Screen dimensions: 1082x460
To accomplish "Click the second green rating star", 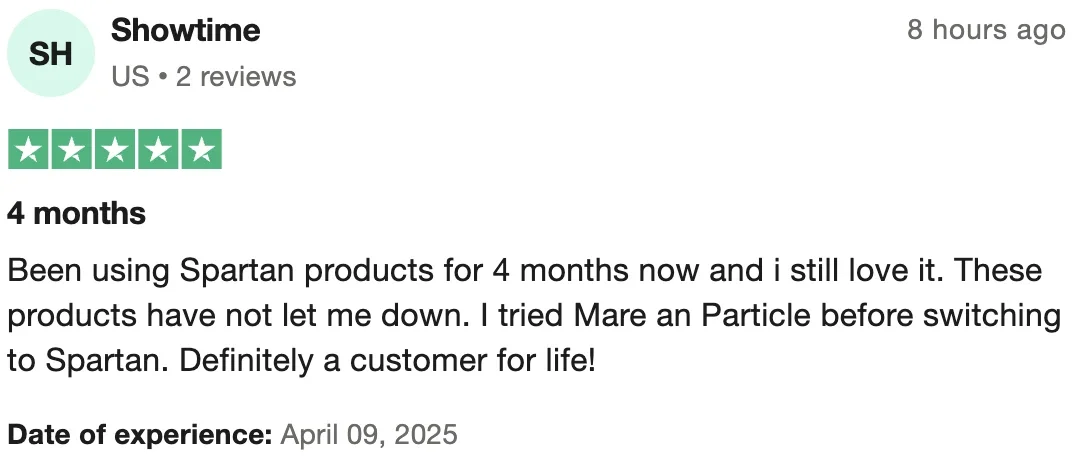I will 72,150.
